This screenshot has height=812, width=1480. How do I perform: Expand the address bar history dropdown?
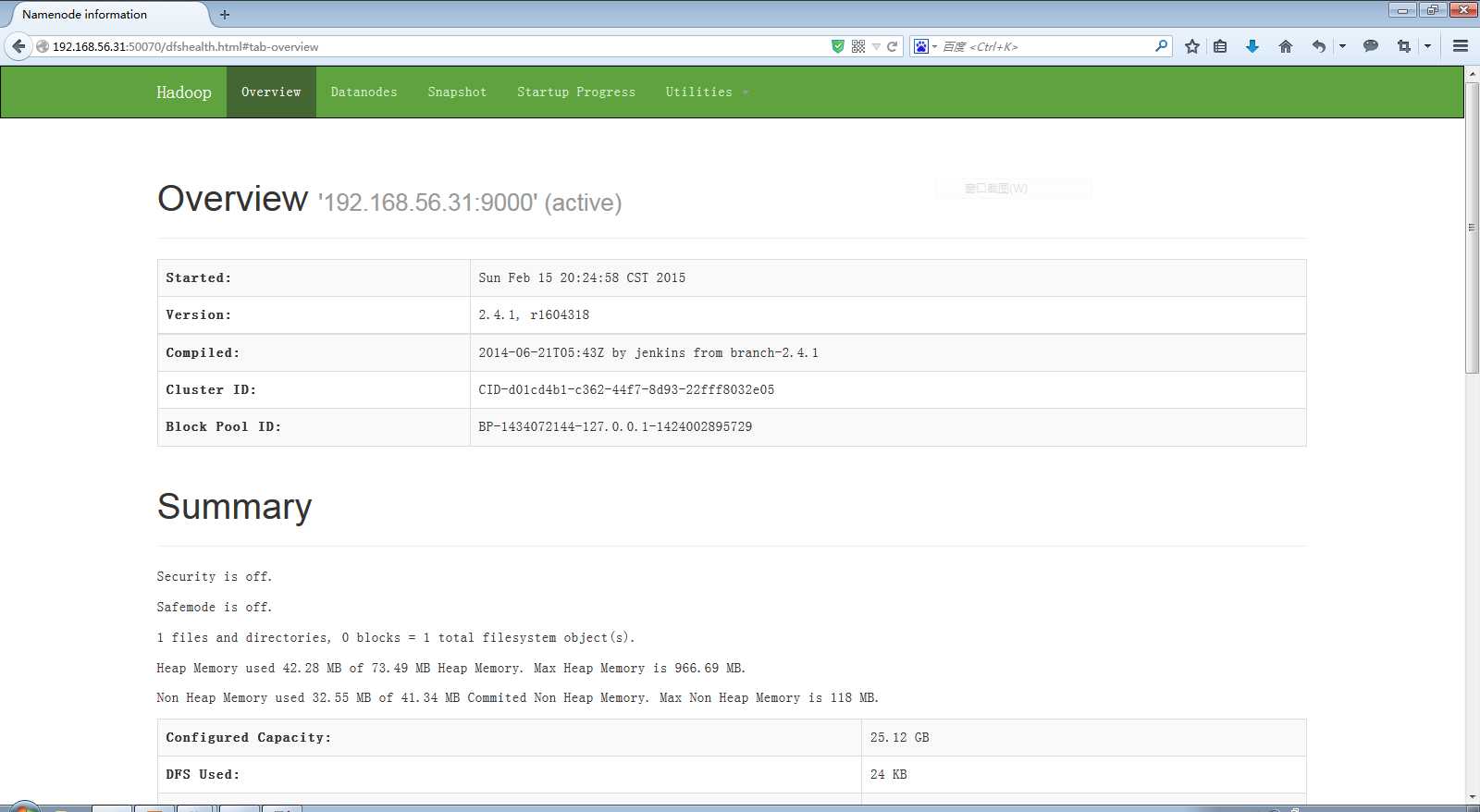pyautogui.click(x=876, y=46)
